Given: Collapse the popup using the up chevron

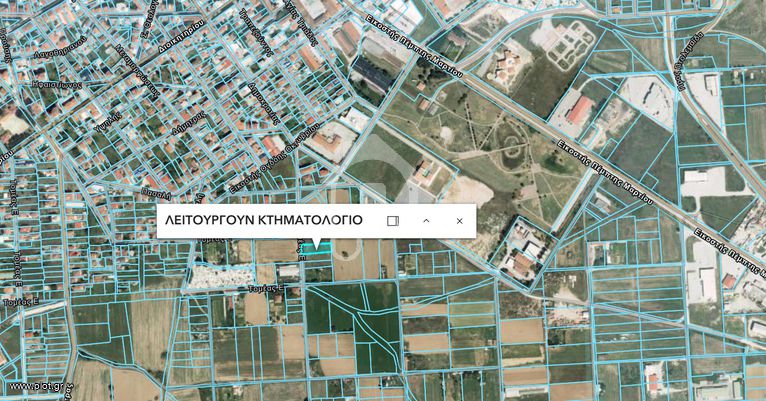Looking at the screenshot, I should click(426, 221).
